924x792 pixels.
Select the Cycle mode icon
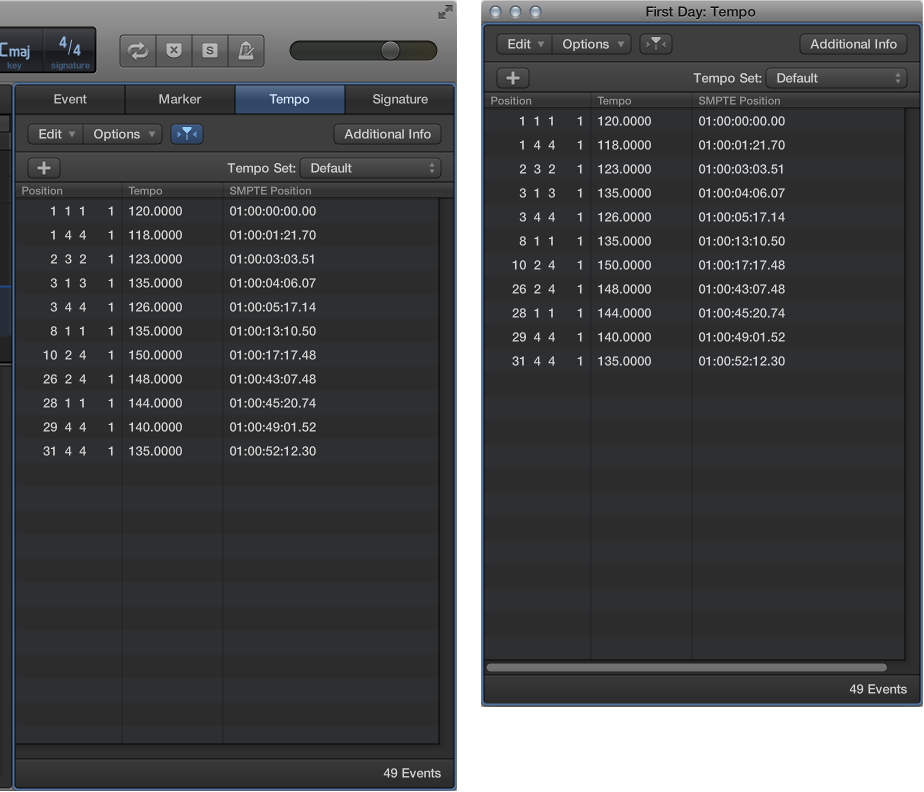point(137,51)
